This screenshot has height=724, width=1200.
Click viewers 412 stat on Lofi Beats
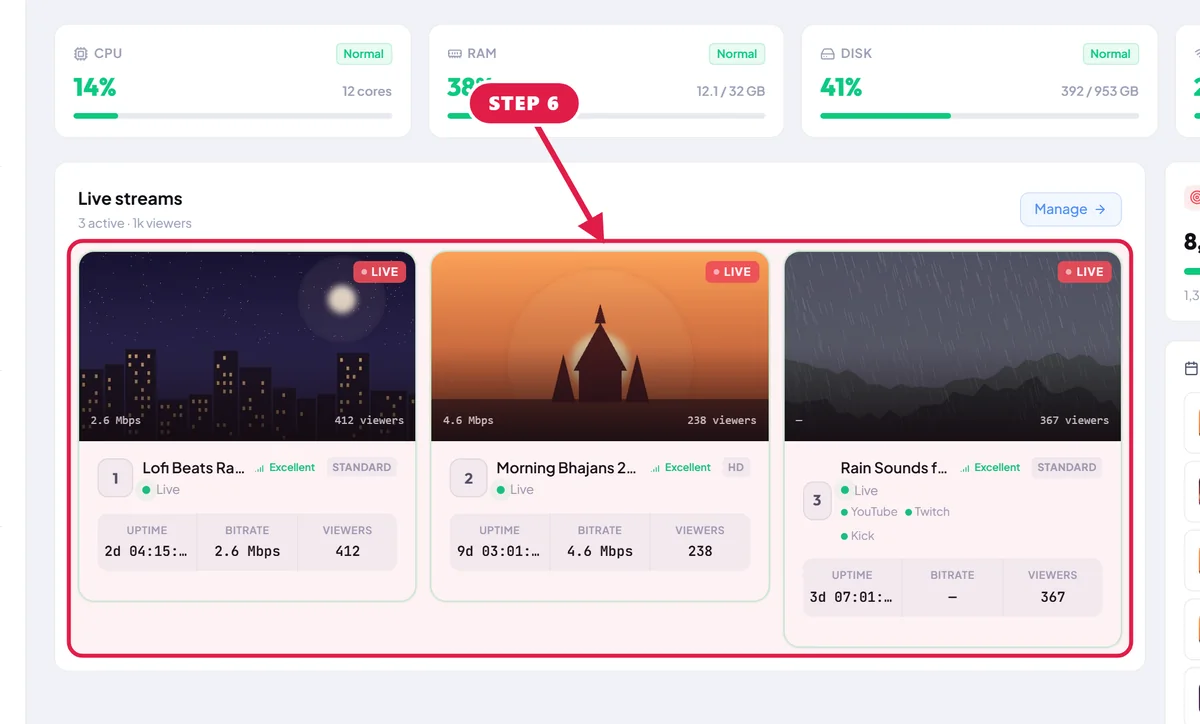[347, 541]
